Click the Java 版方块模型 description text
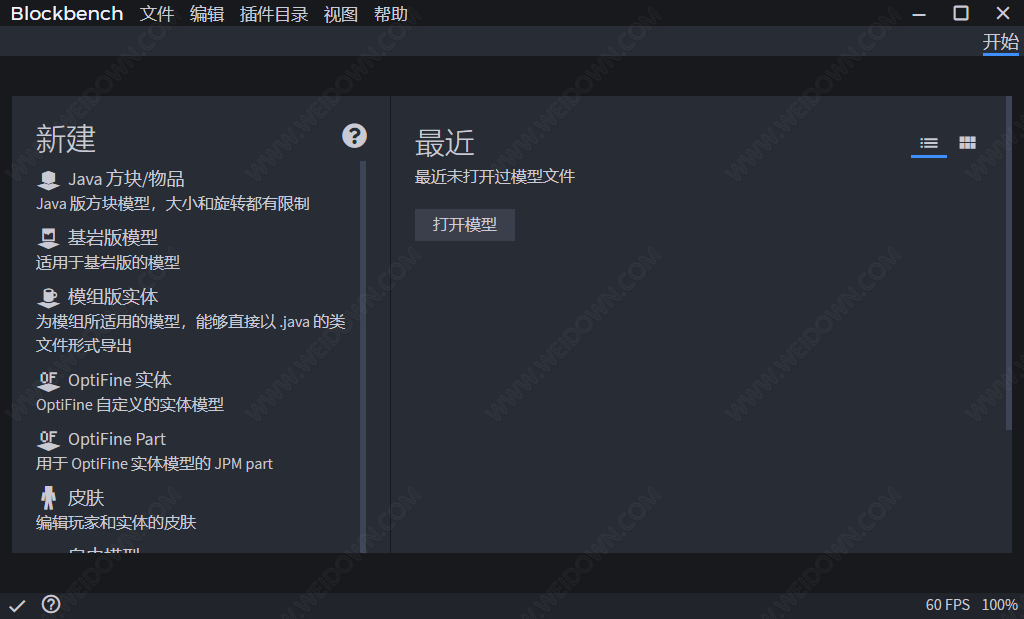 click(172, 204)
